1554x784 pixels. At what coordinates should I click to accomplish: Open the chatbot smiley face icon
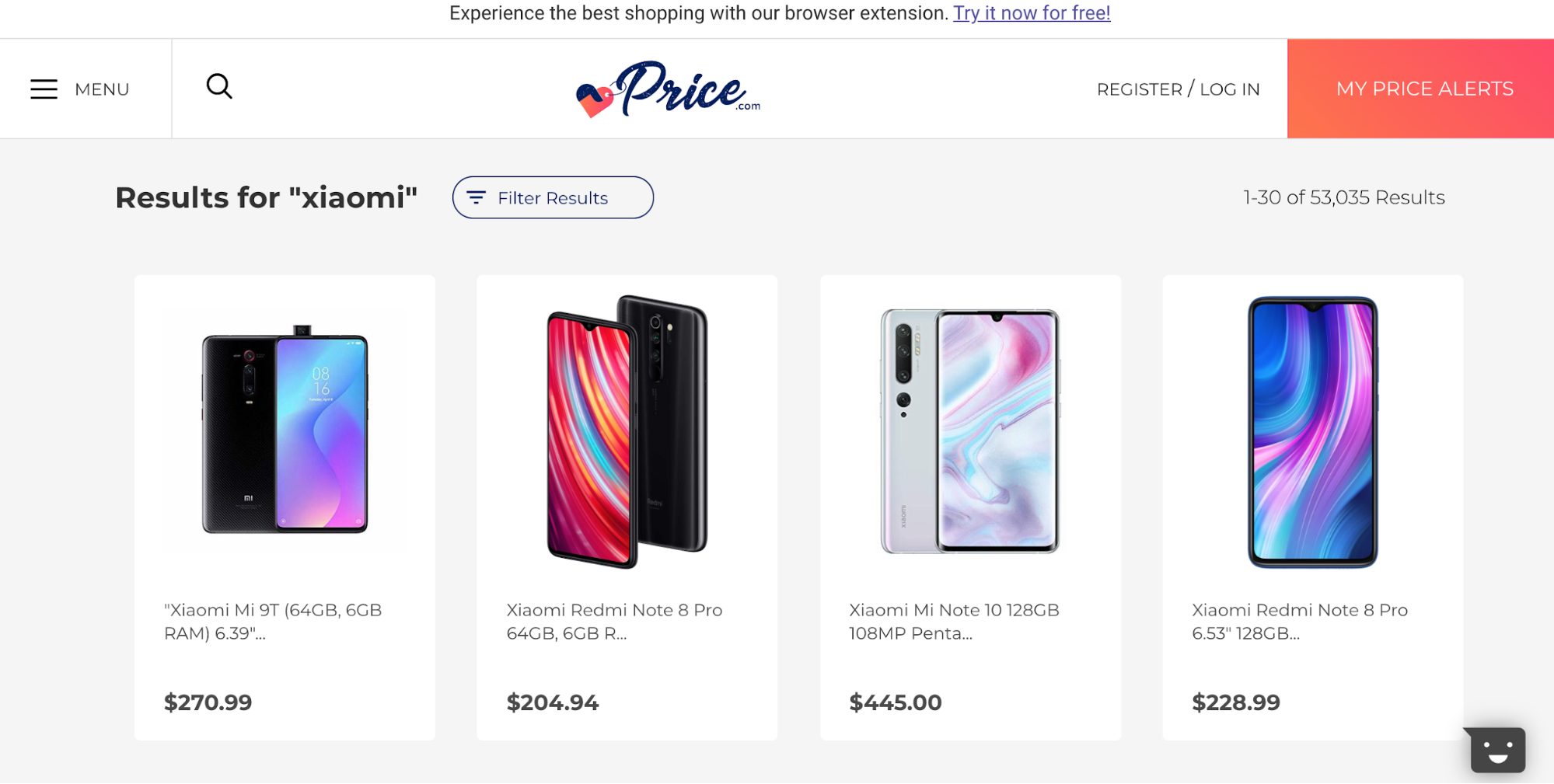(x=1497, y=750)
